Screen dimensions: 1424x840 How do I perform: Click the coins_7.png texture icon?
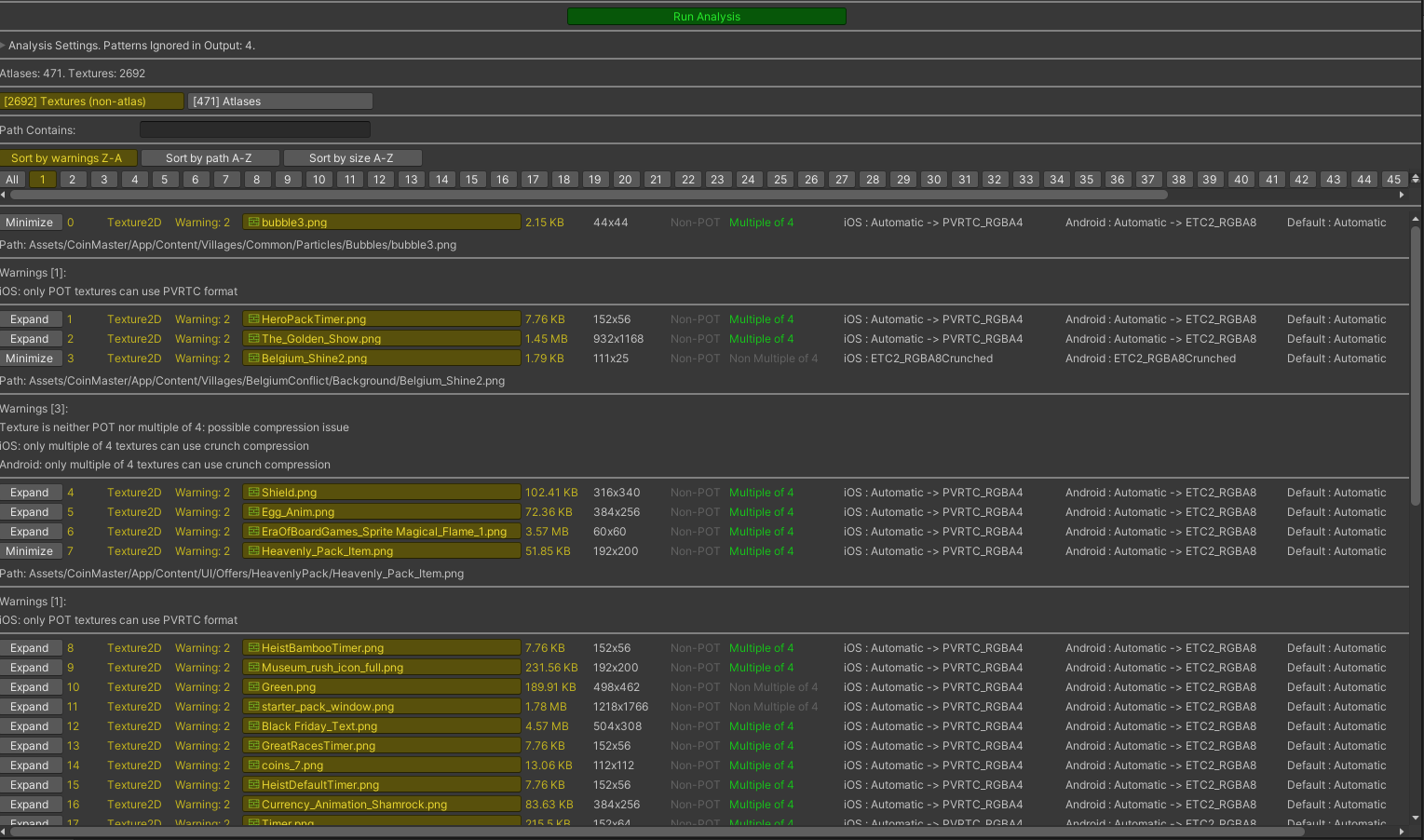(252, 765)
